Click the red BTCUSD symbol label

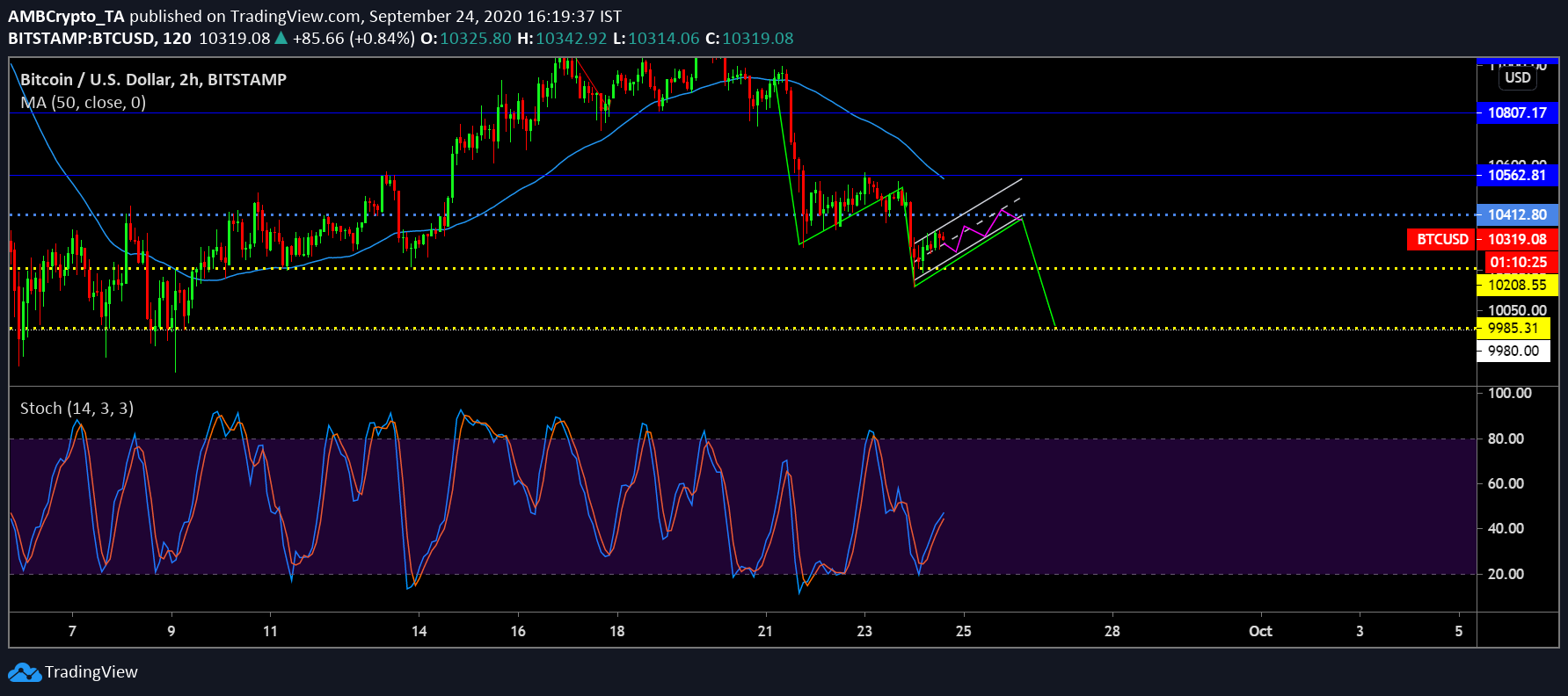pos(1441,239)
